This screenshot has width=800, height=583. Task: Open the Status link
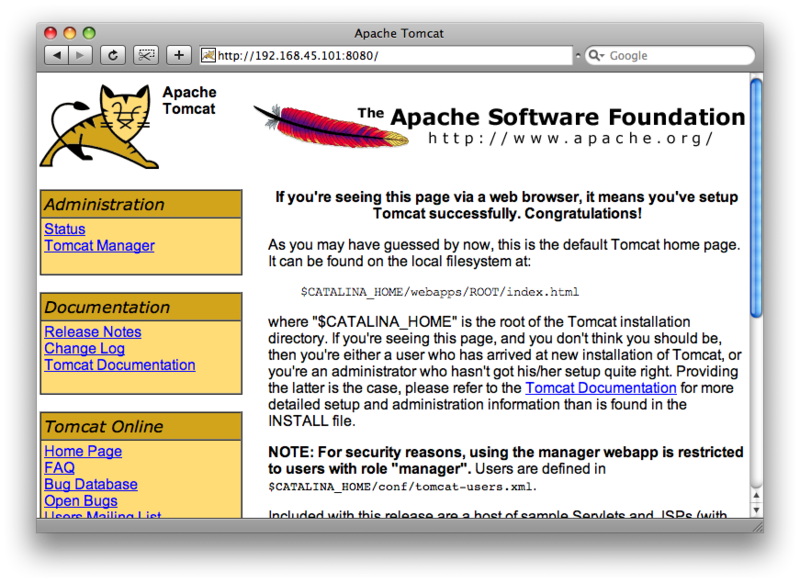(x=65, y=229)
